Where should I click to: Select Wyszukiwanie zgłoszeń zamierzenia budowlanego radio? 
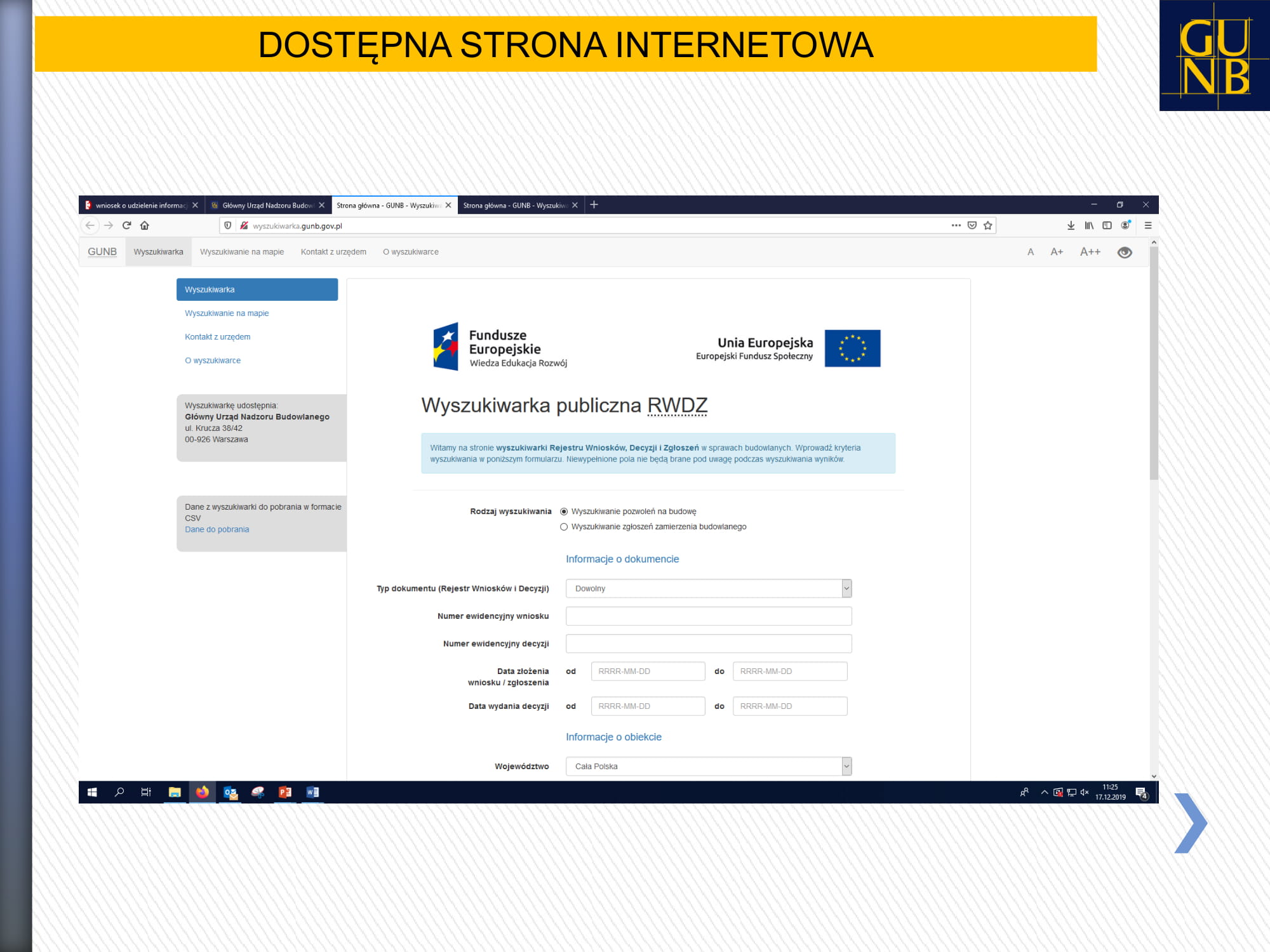(564, 527)
